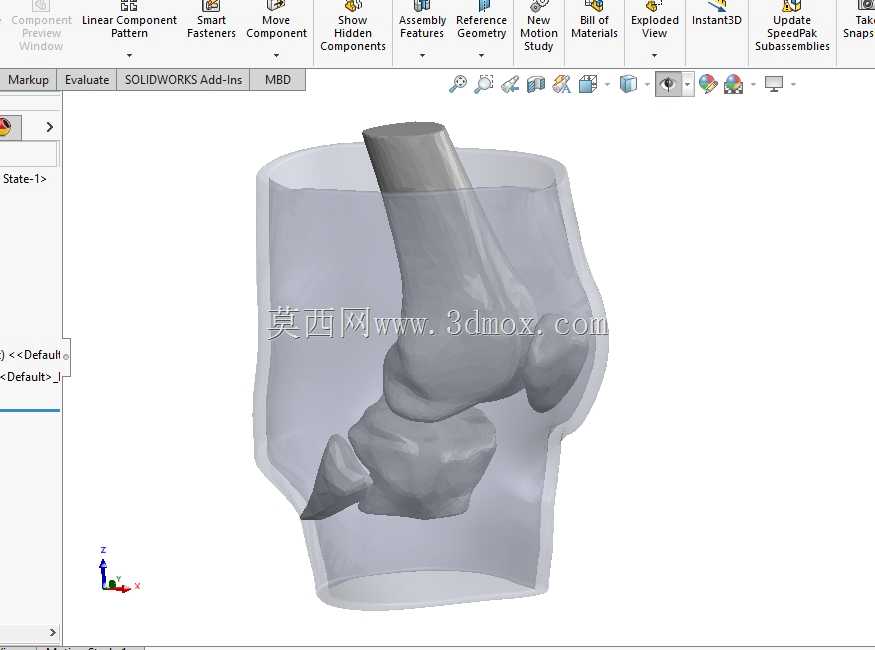The height and width of the screenshot is (650, 875).
Task: Click horizontal scroll right arrow in tree
Action: (53, 632)
